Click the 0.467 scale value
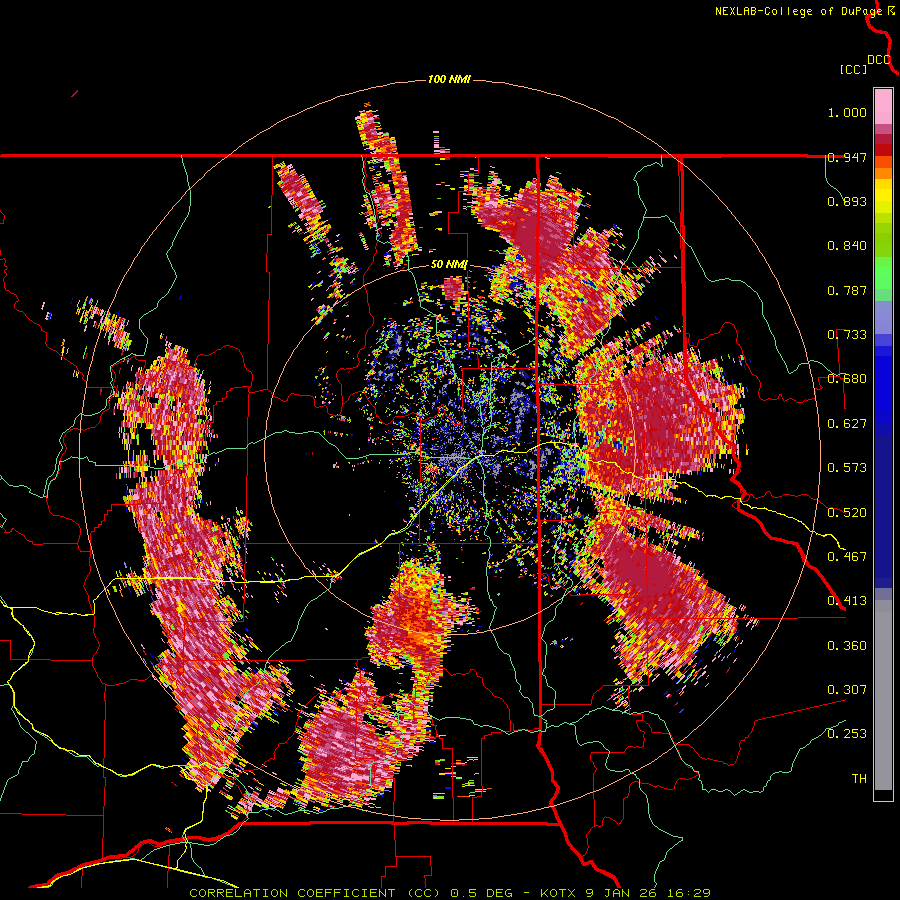The height and width of the screenshot is (900, 900). click(847, 556)
